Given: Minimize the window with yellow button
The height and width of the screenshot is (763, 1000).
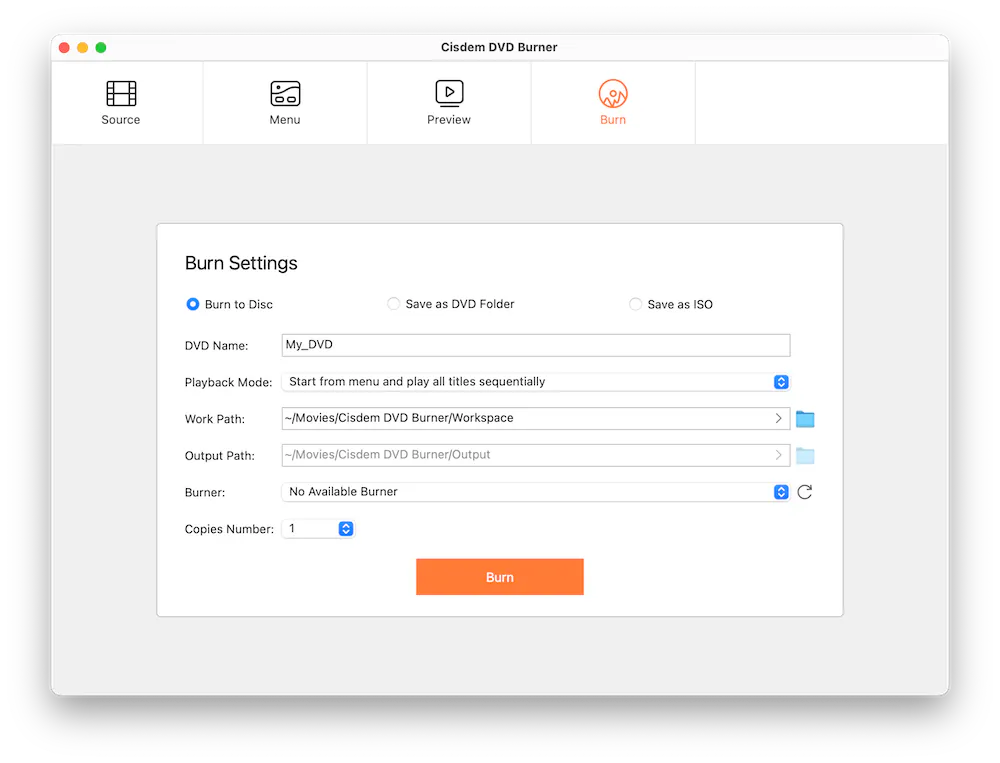Looking at the screenshot, I should [82, 47].
